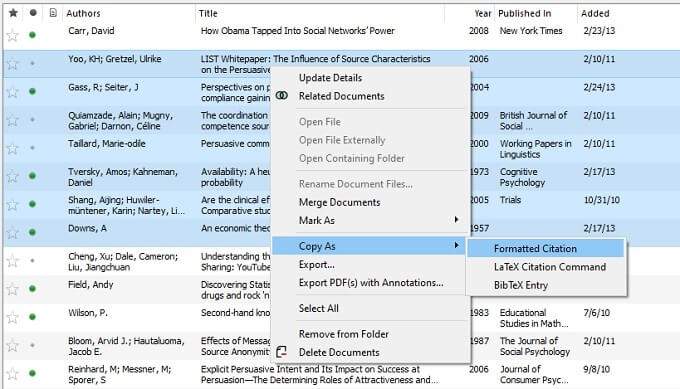Toggle unread dot for Cheng, Xu
Image resolution: width=680 pixels, height=389 pixels.
33,261
